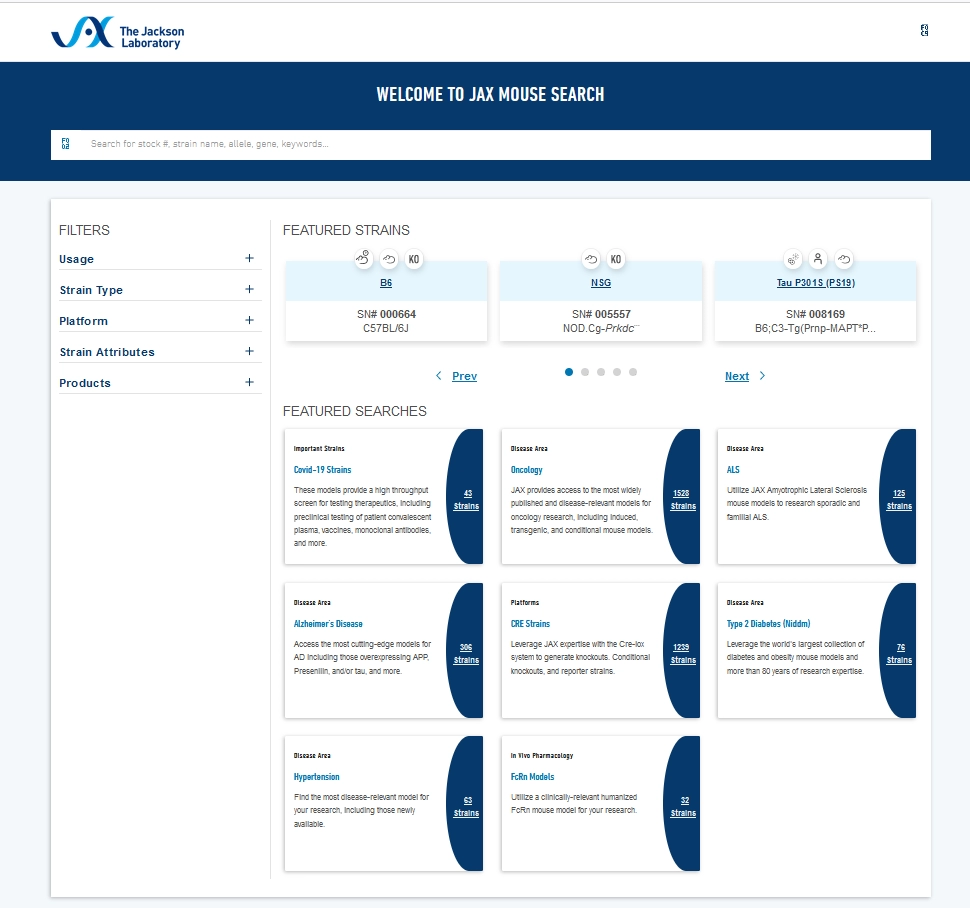Click The Jackson Laboratory logo
970x908 pixels.
tap(118, 33)
